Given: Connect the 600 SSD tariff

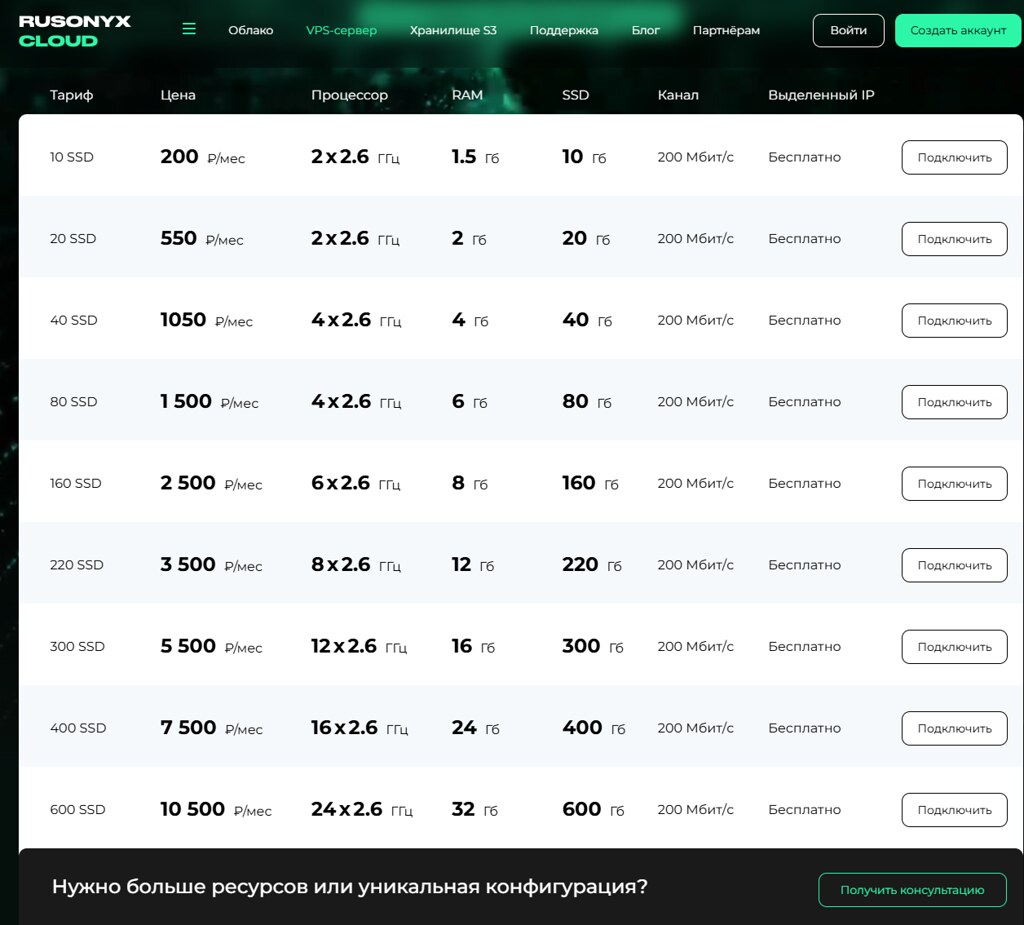Looking at the screenshot, I should coord(954,810).
